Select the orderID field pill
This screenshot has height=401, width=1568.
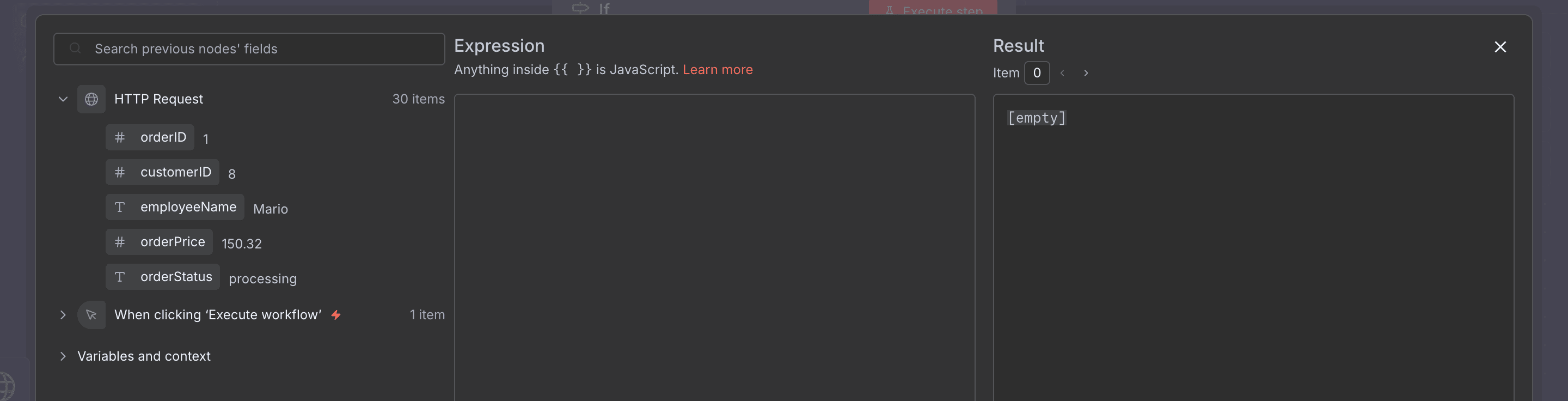pyautogui.click(x=150, y=138)
